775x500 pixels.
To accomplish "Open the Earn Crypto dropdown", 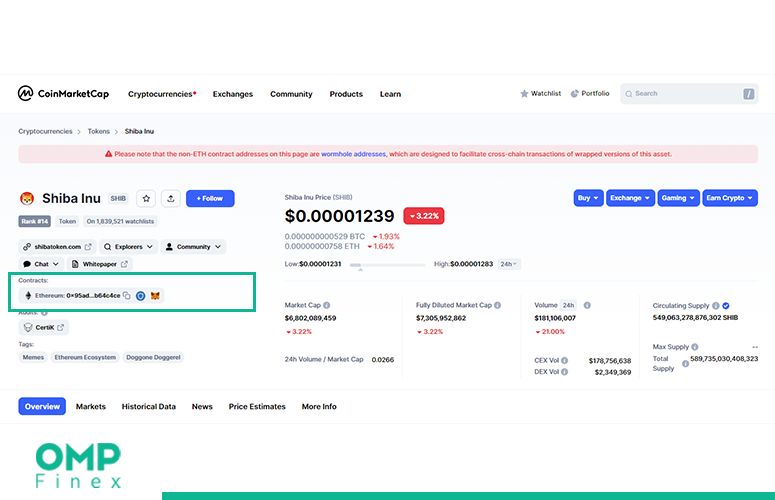I will (730, 198).
